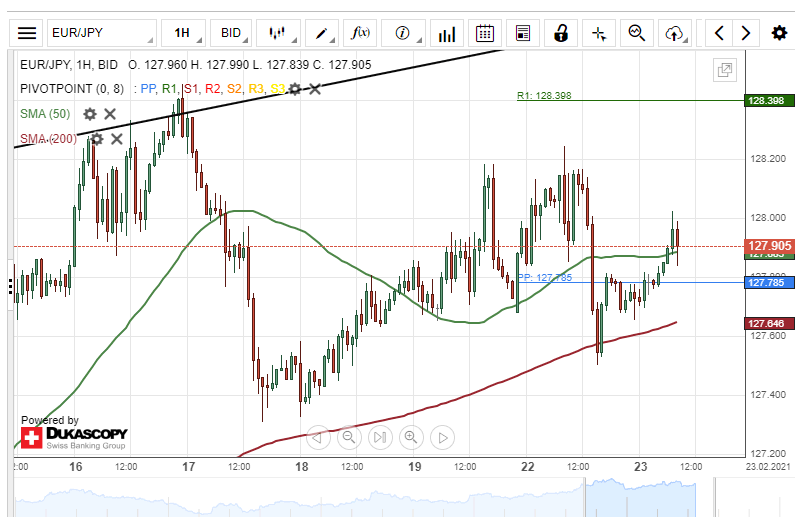This screenshot has width=800, height=522.
Task: Remove the SMA (50) indicator
Action: 110,114
